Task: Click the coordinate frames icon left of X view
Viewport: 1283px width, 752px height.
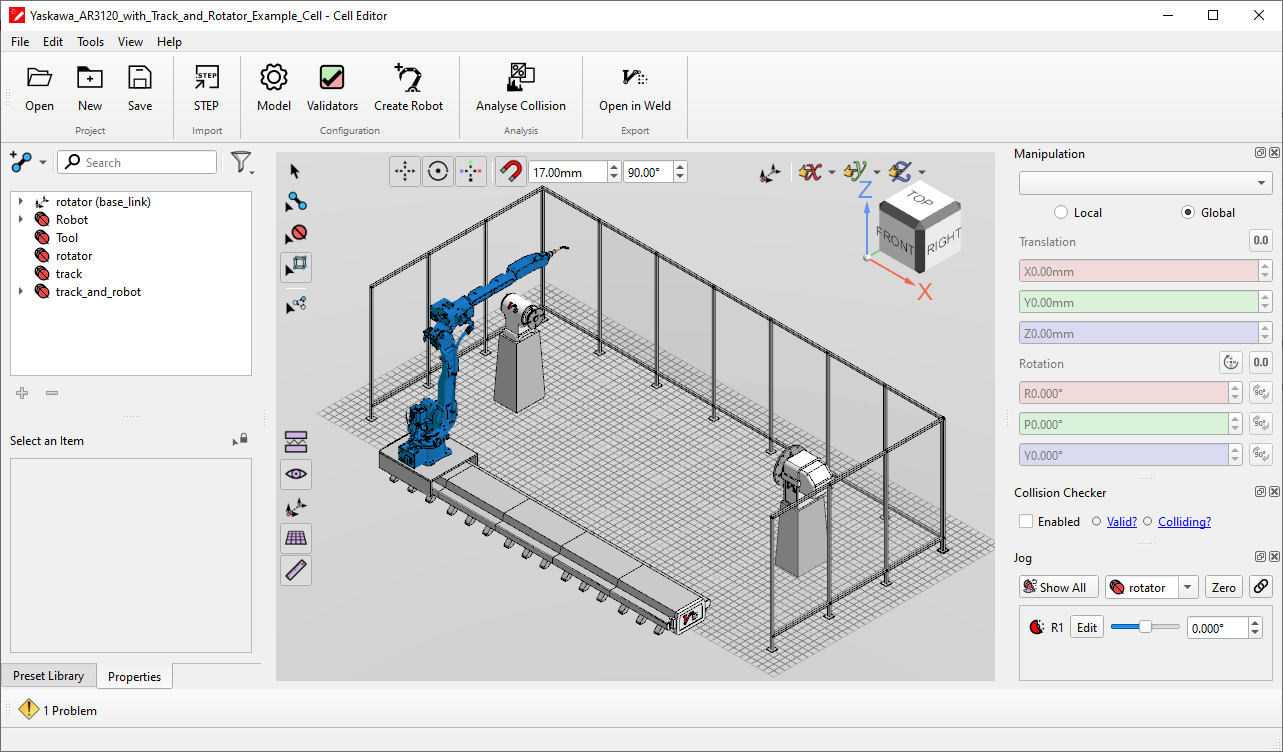Action: [768, 173]
